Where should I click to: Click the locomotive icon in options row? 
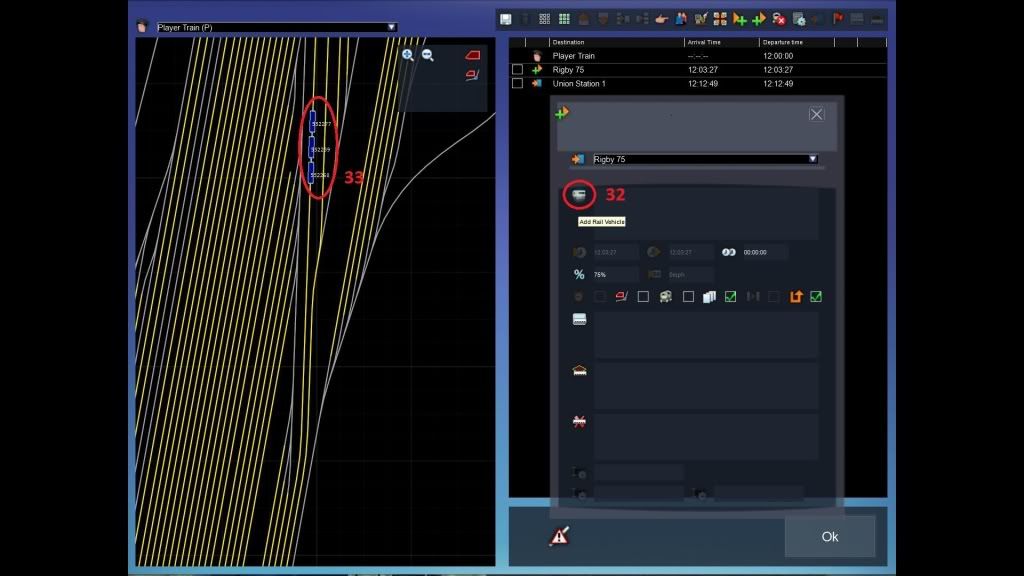coord(665,296)
